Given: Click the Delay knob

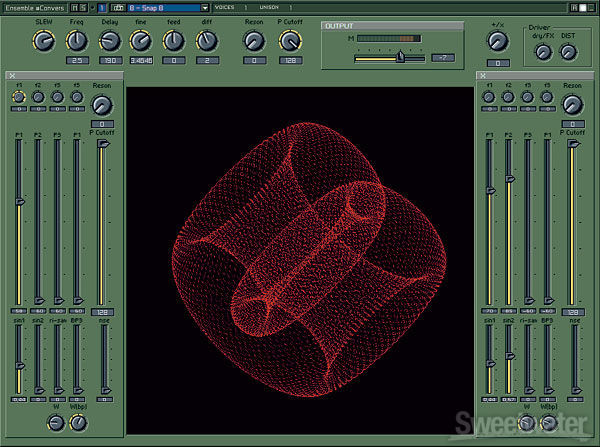Looking at the screenshot, I should tap(110, 41).
